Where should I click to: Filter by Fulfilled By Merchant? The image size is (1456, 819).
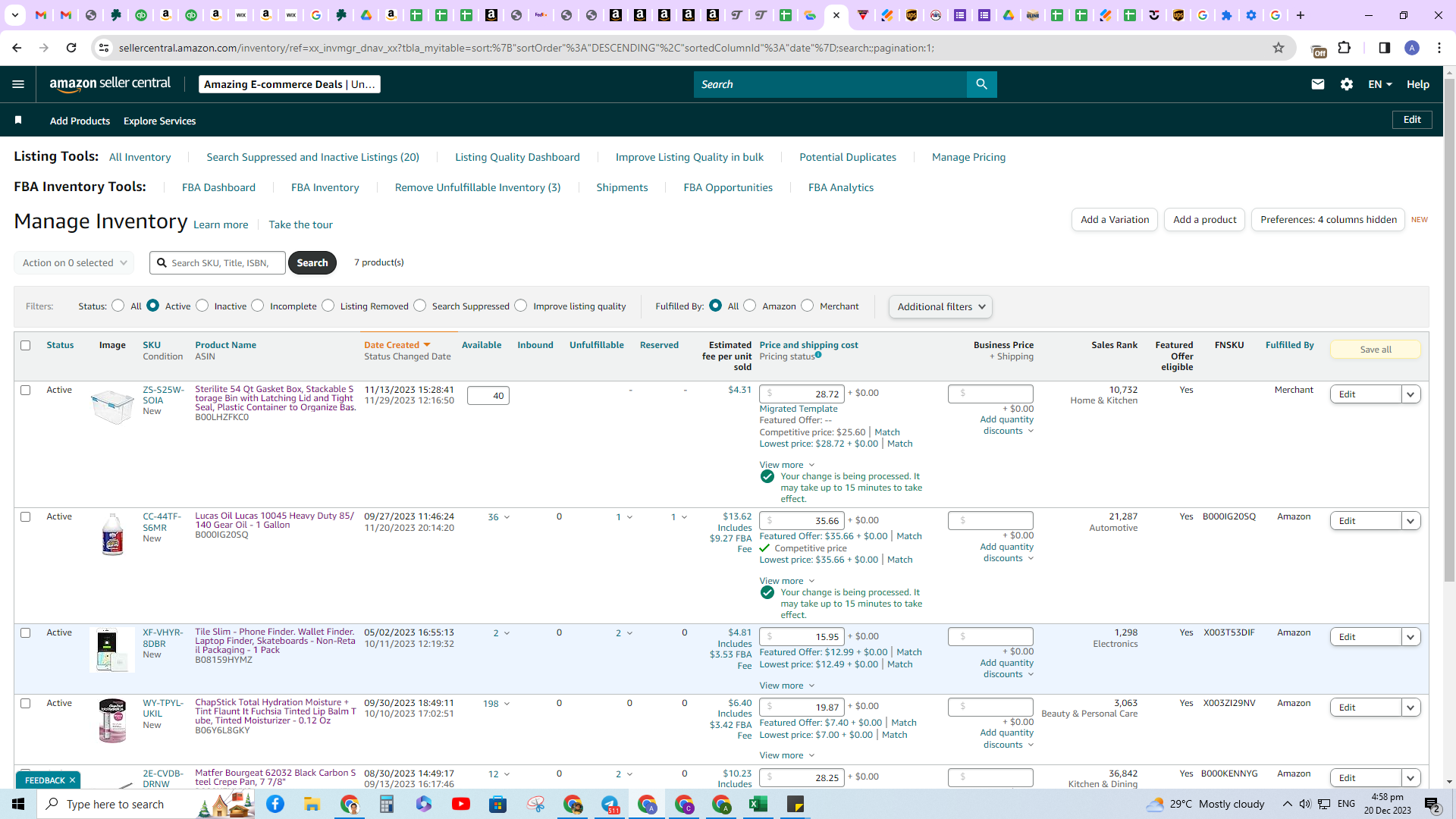click(807, 306)
